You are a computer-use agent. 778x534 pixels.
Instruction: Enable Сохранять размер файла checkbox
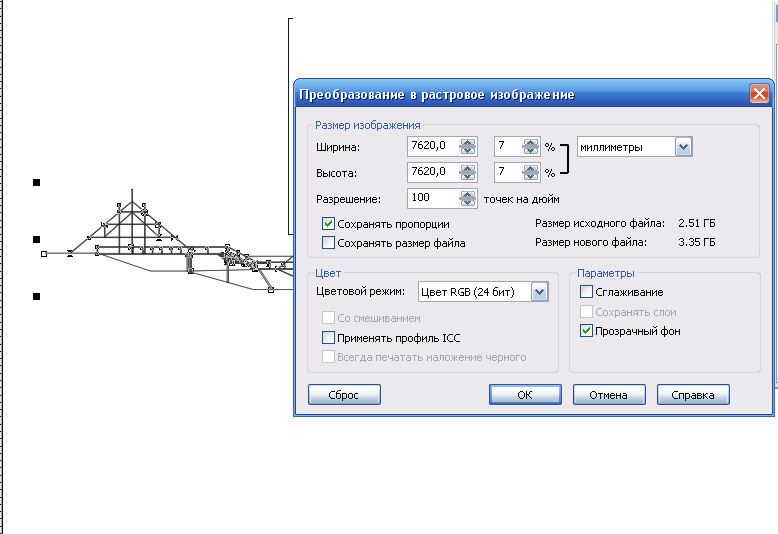coord(328,243)
